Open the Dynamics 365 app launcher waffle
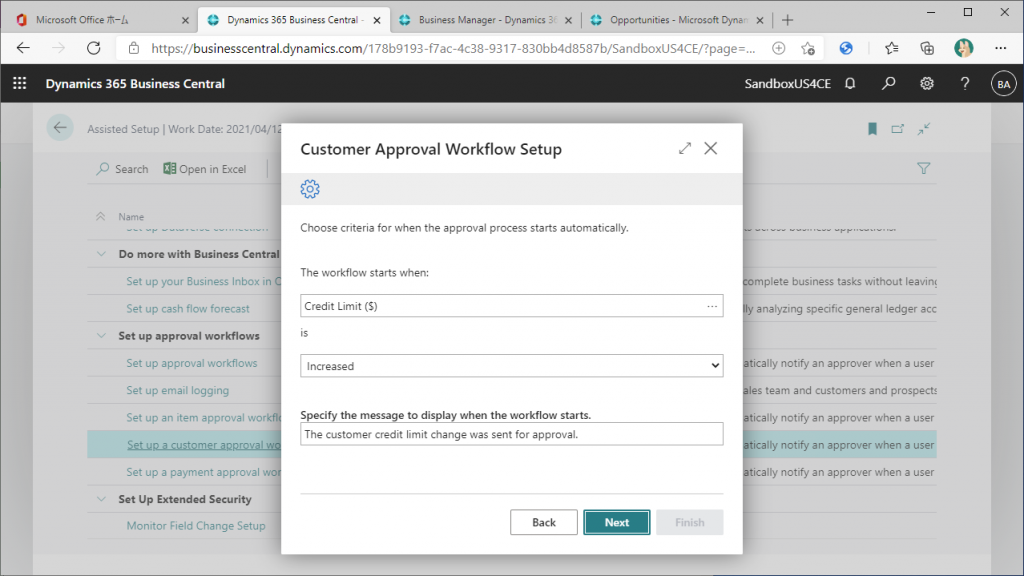Viewport: 1024px width, 576px height. coord(20,84)
